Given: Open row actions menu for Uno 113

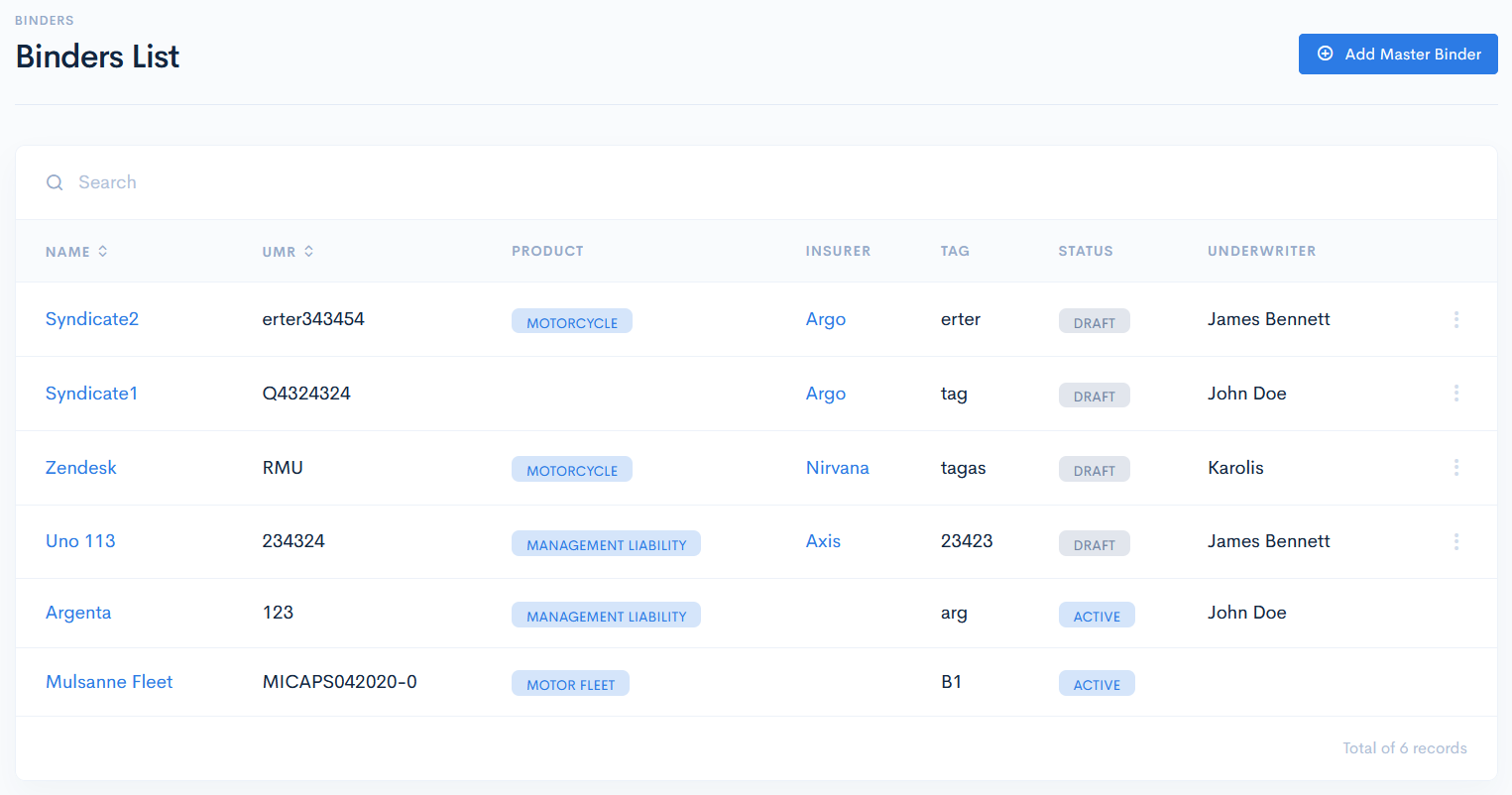Looking at the screenshot, I should pos(1455,541).
